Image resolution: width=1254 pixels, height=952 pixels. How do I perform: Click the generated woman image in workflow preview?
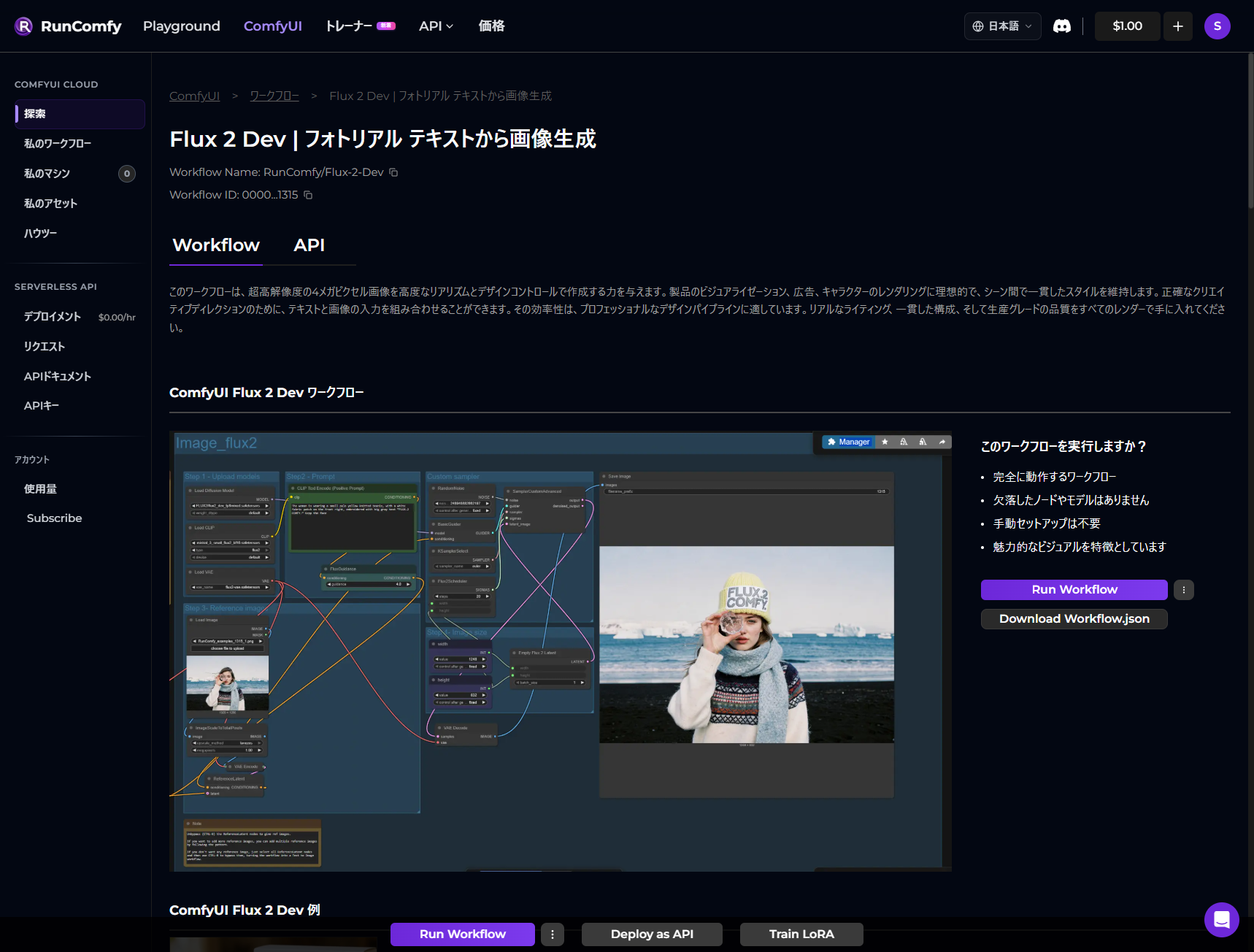[x=746, y=645]
